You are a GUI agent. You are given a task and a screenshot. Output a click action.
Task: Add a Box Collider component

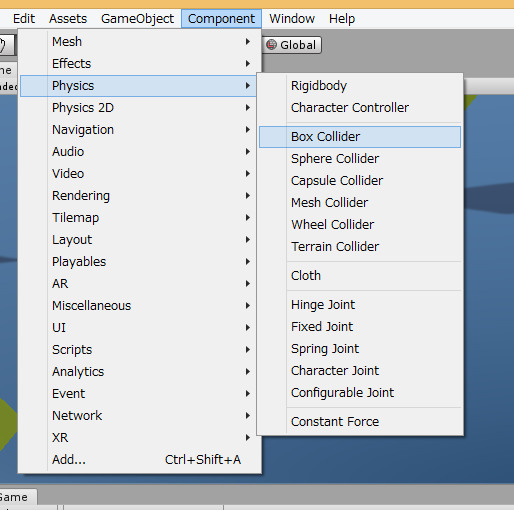pyautogui.click(x=360, y=137)
